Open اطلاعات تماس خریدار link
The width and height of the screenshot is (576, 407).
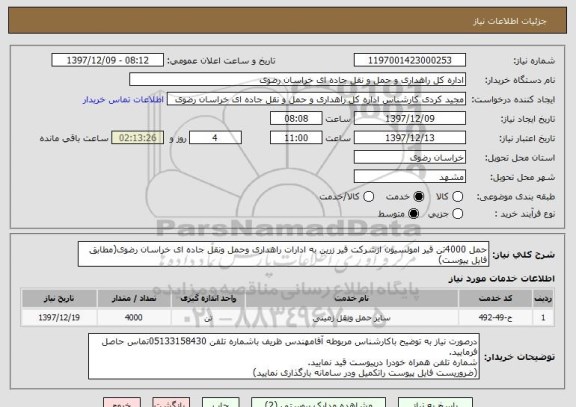pyautogui.click(x=123, y=100)
